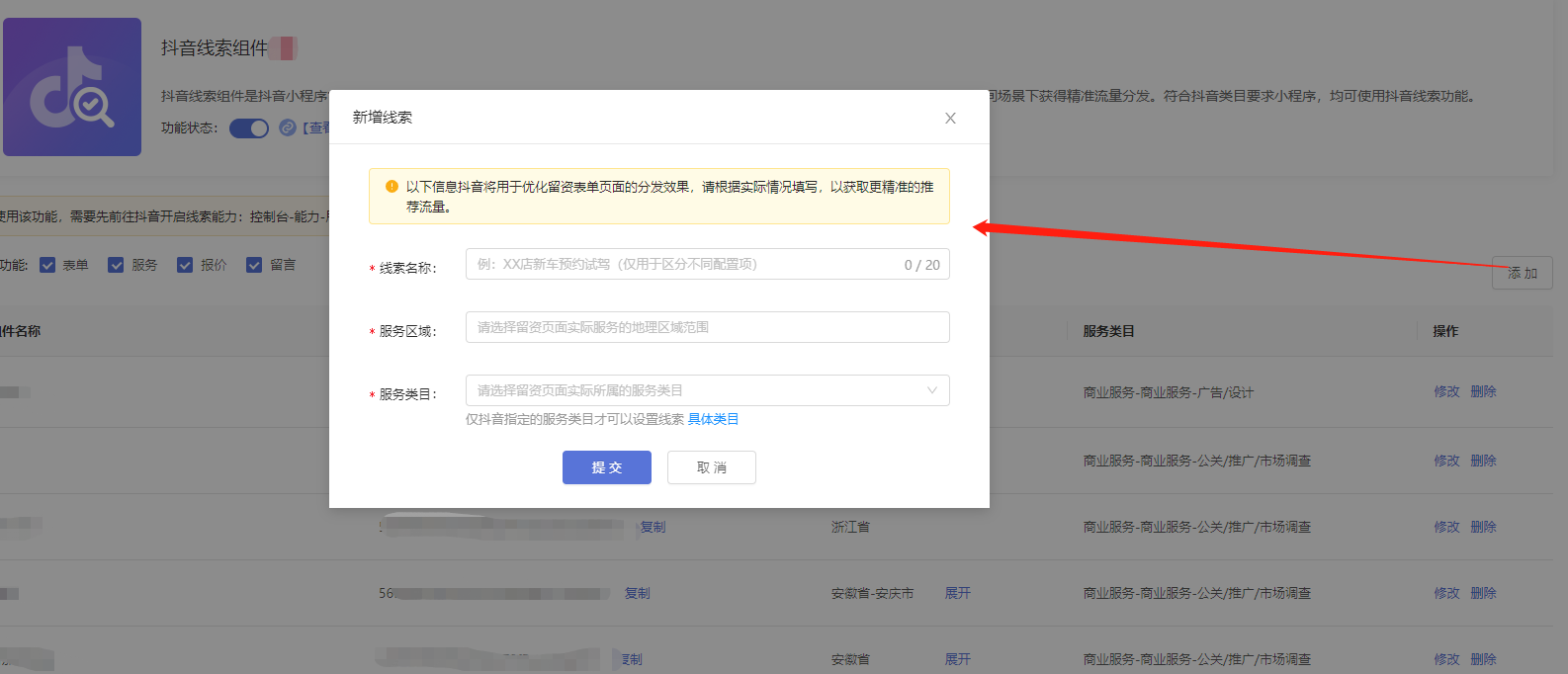Click 修改 in the 广告/设计 row
Viewport: 1568px width, 674px height.
(1446, 391)
